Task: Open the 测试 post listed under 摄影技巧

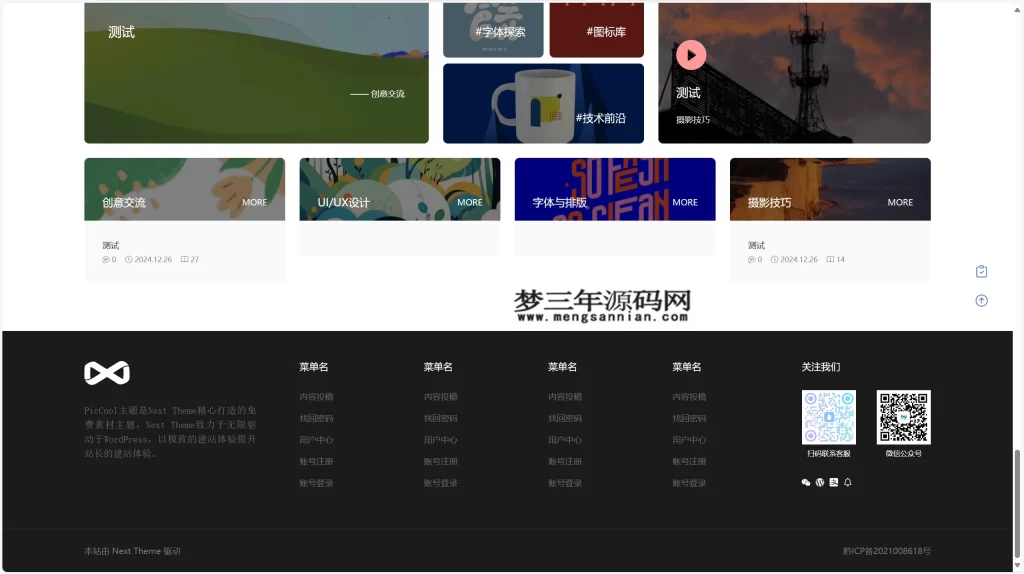Action: point(756,246)
